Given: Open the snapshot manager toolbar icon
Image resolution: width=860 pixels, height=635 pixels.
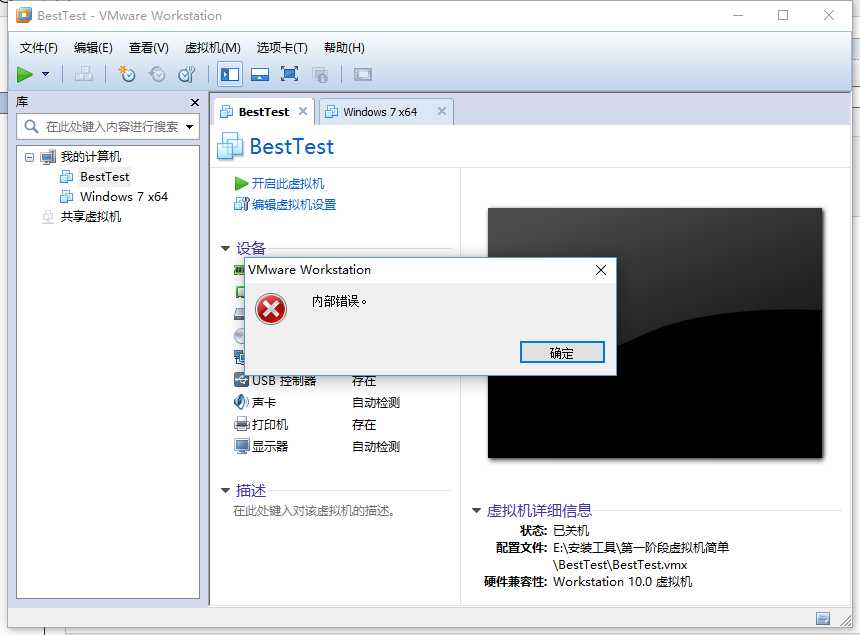Looking at the screenshot, I should coord(187,74).
